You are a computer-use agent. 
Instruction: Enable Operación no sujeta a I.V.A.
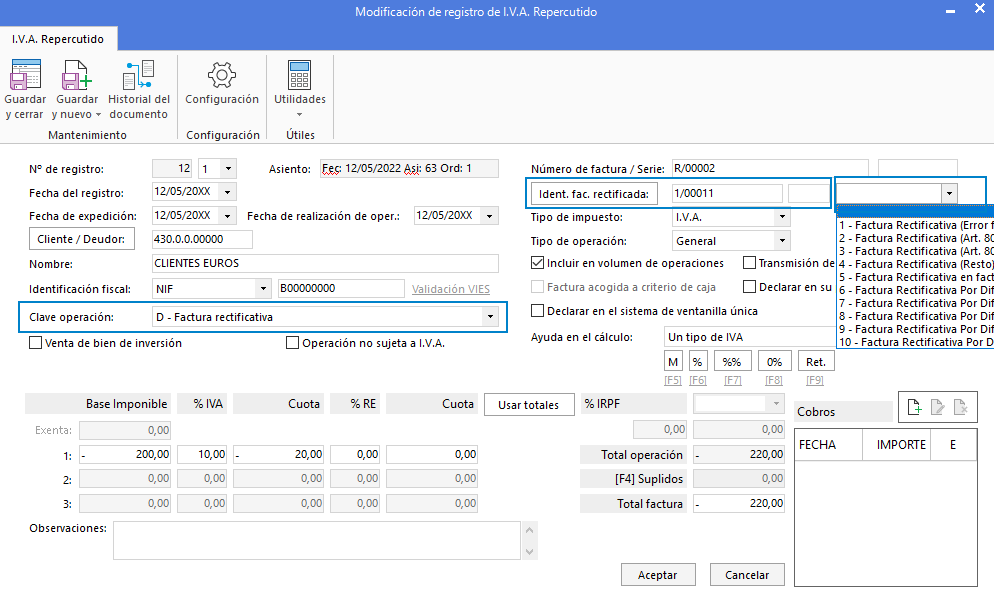(x=292, y=342)
